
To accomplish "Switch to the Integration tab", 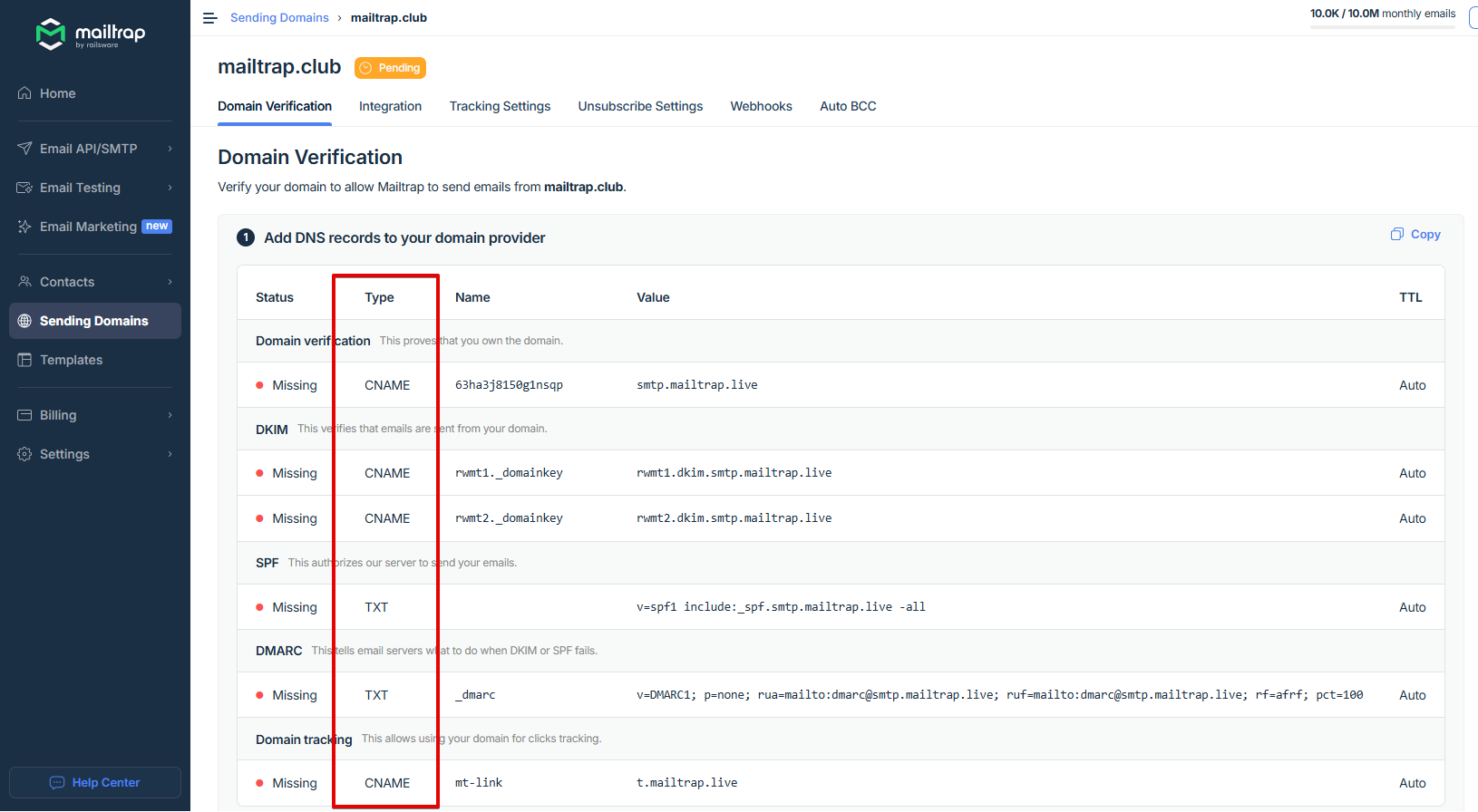I will [x=390, y=106].
